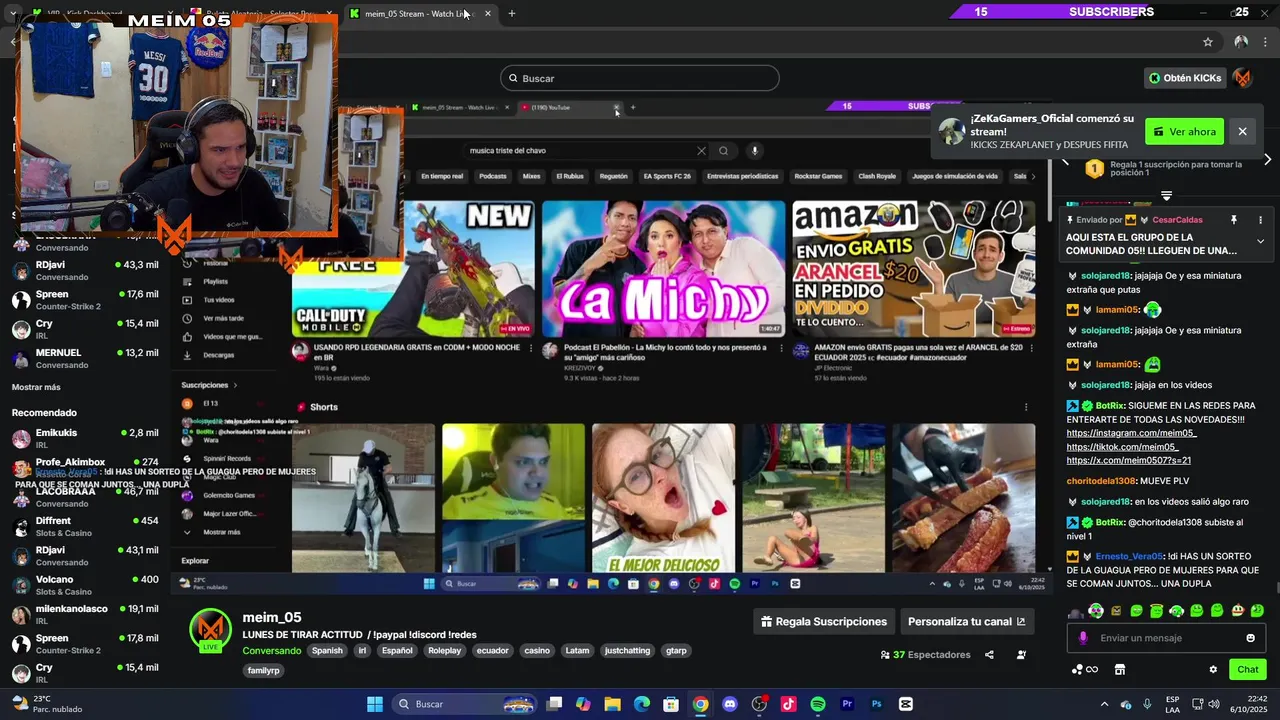
Task: Click the Enviar un mensaje field
Action: click(1166, 638)
